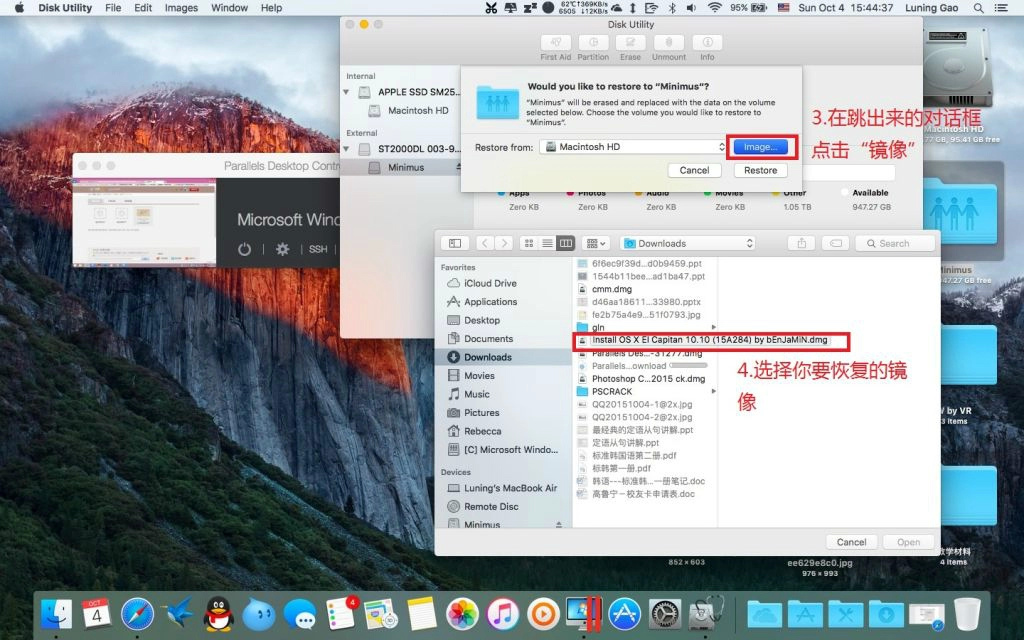Go back in the file dialog
Image resolution: width=1024 pixels, height=640 pixels.
coord(485,244)
